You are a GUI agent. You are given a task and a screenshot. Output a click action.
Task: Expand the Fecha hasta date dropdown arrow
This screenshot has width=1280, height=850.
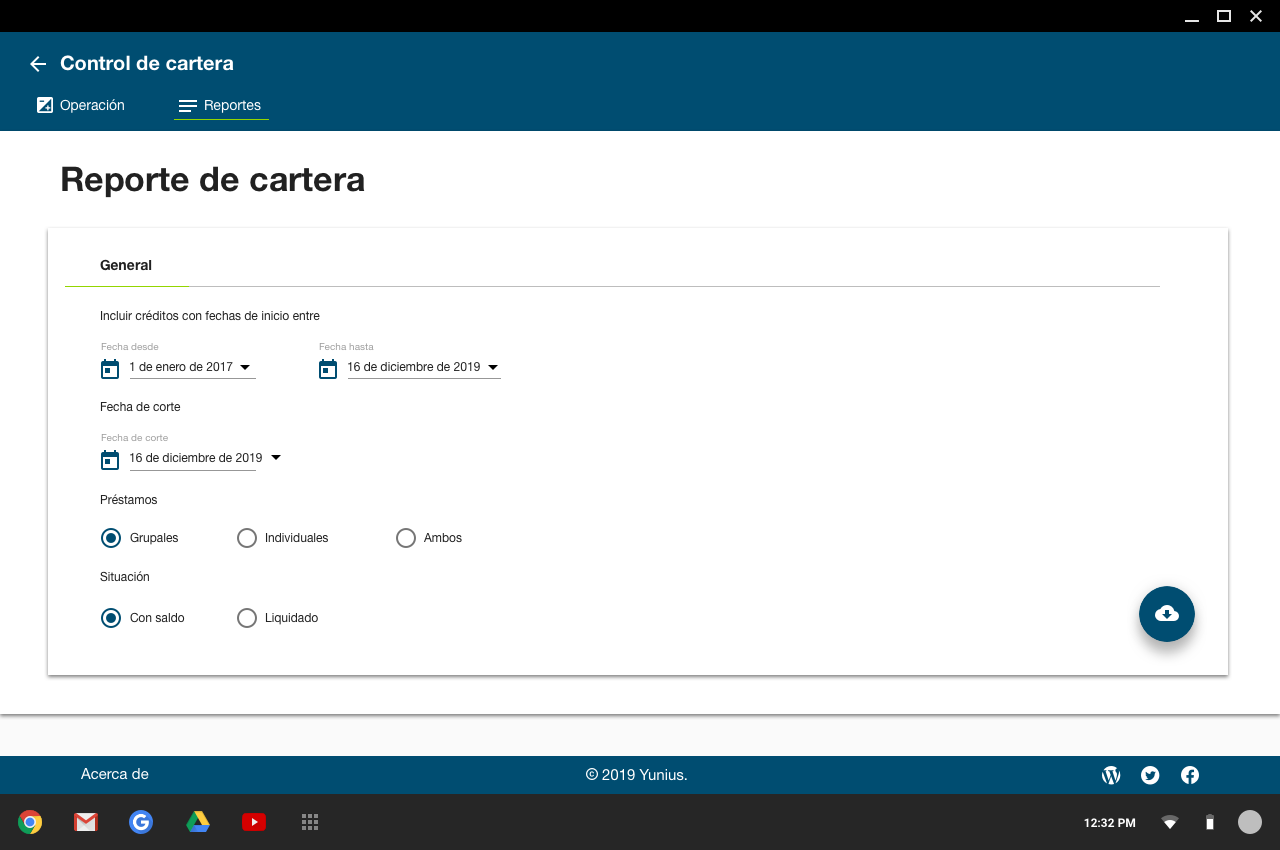click(x=493, y=367)
